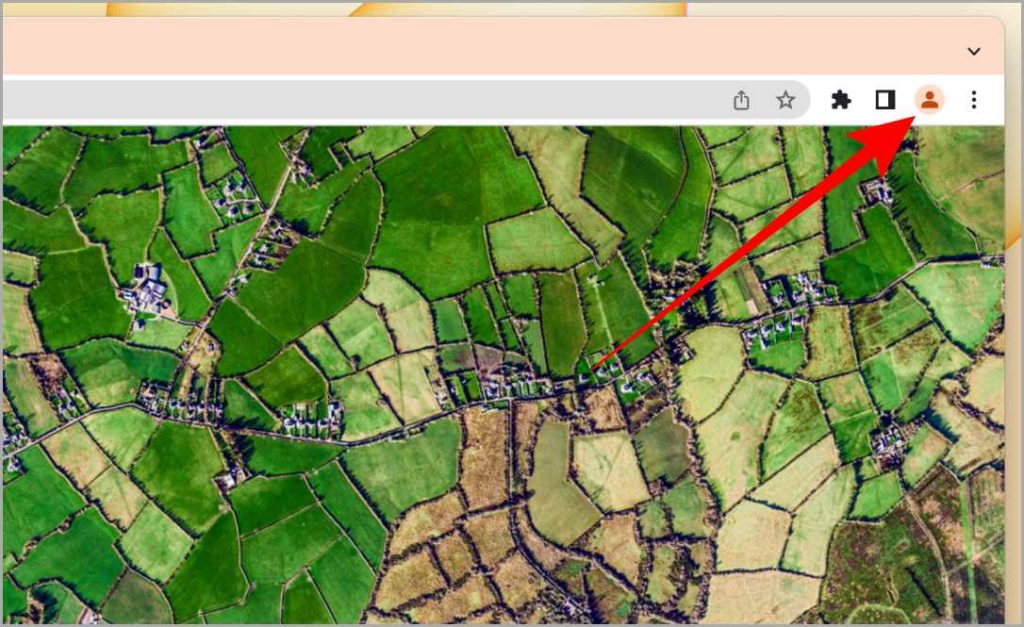The width and height of the screenshot is (1024, 627).
Task: Open the three-dot Chrome menu
Action: pyautogui.click(x=974, y=100)
